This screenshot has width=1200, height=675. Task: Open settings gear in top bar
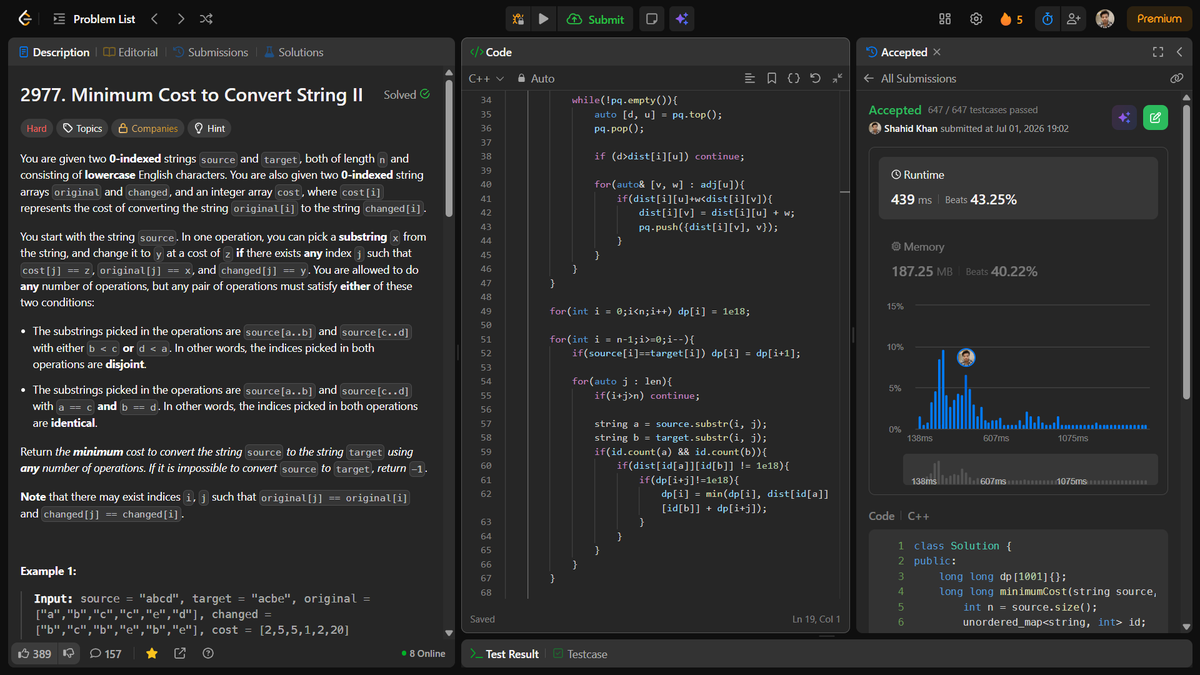975,19
